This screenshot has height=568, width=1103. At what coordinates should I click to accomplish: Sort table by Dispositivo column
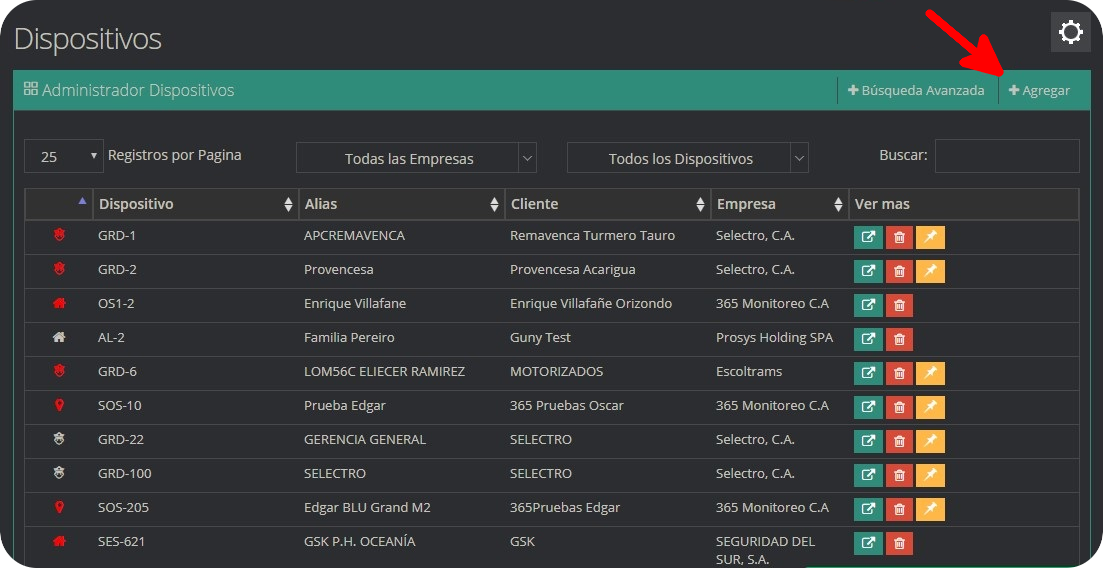pyautogui.click(x=196, y=204)
